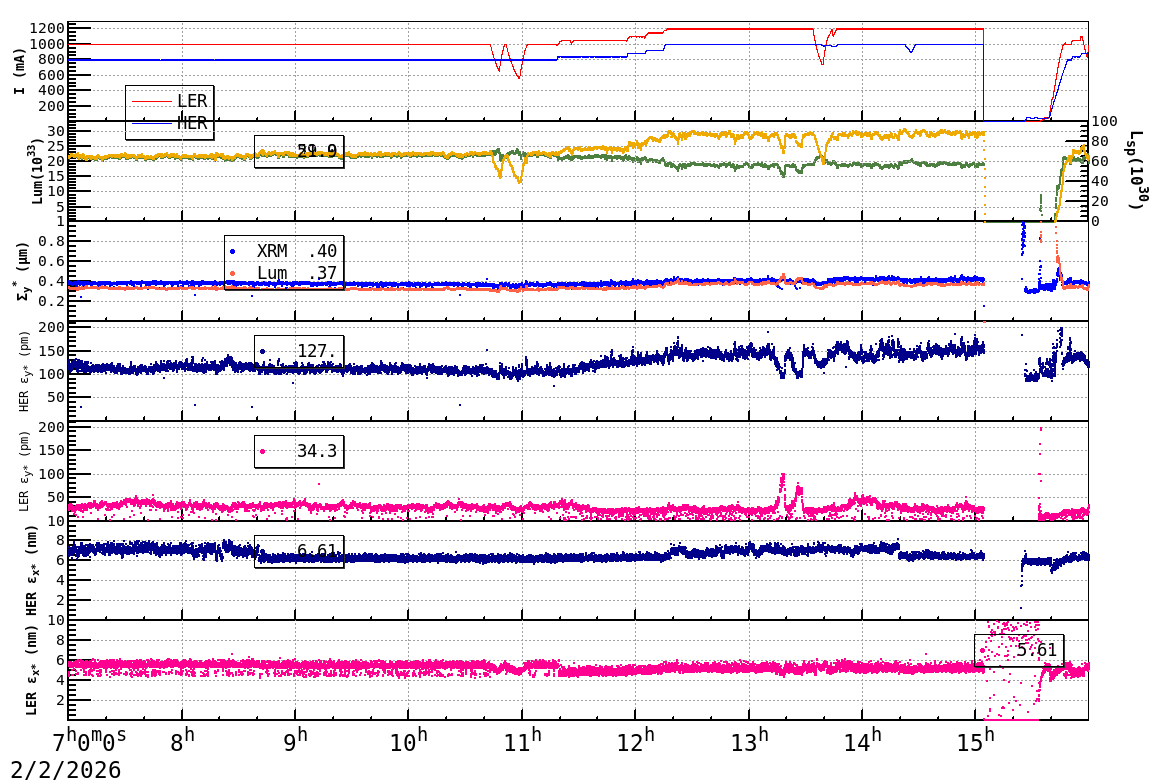
Task: Click the LER legend label in current plot
Action: click(192, 101)
